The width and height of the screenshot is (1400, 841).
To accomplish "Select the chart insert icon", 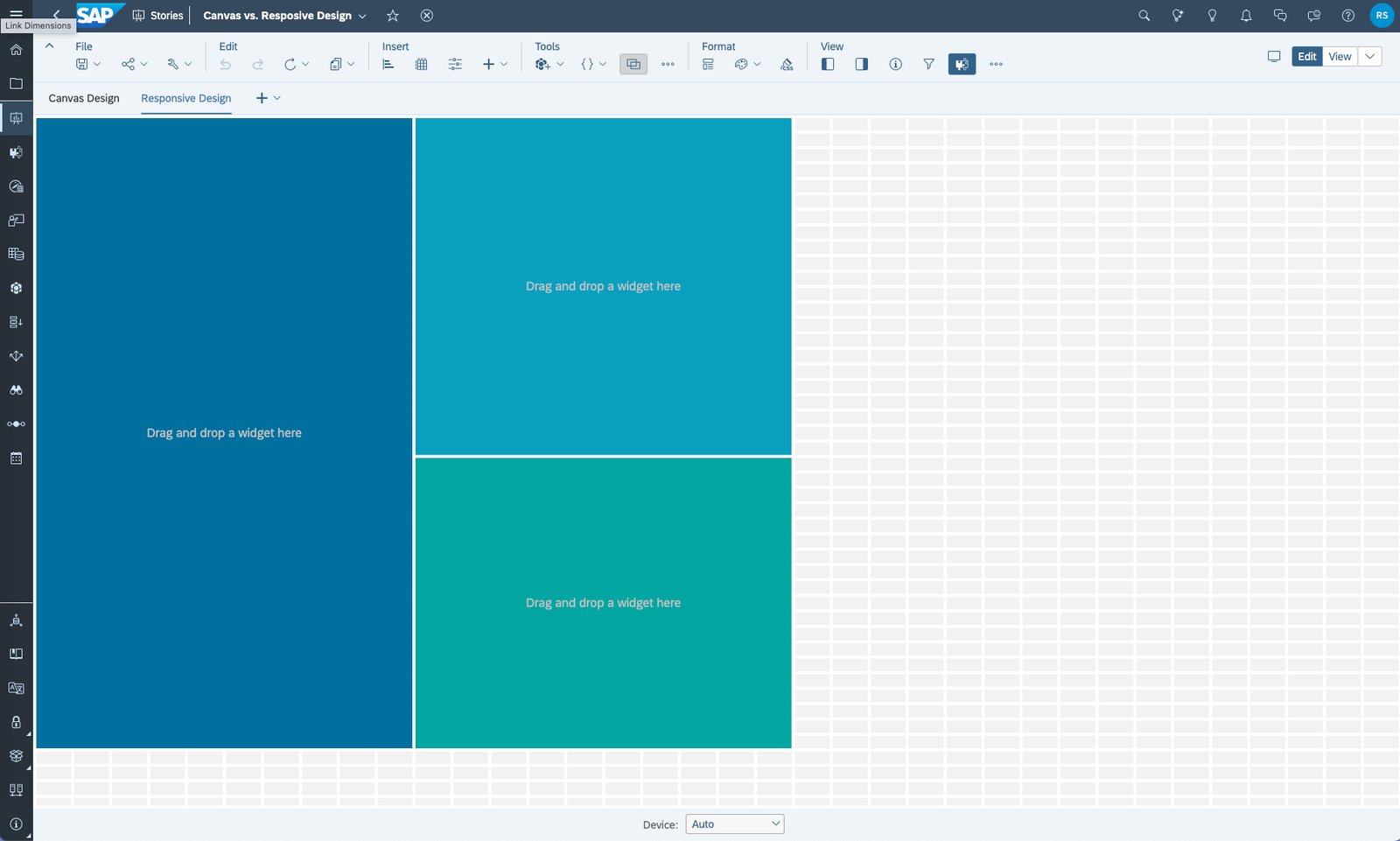I will click(x=388, y=64).
